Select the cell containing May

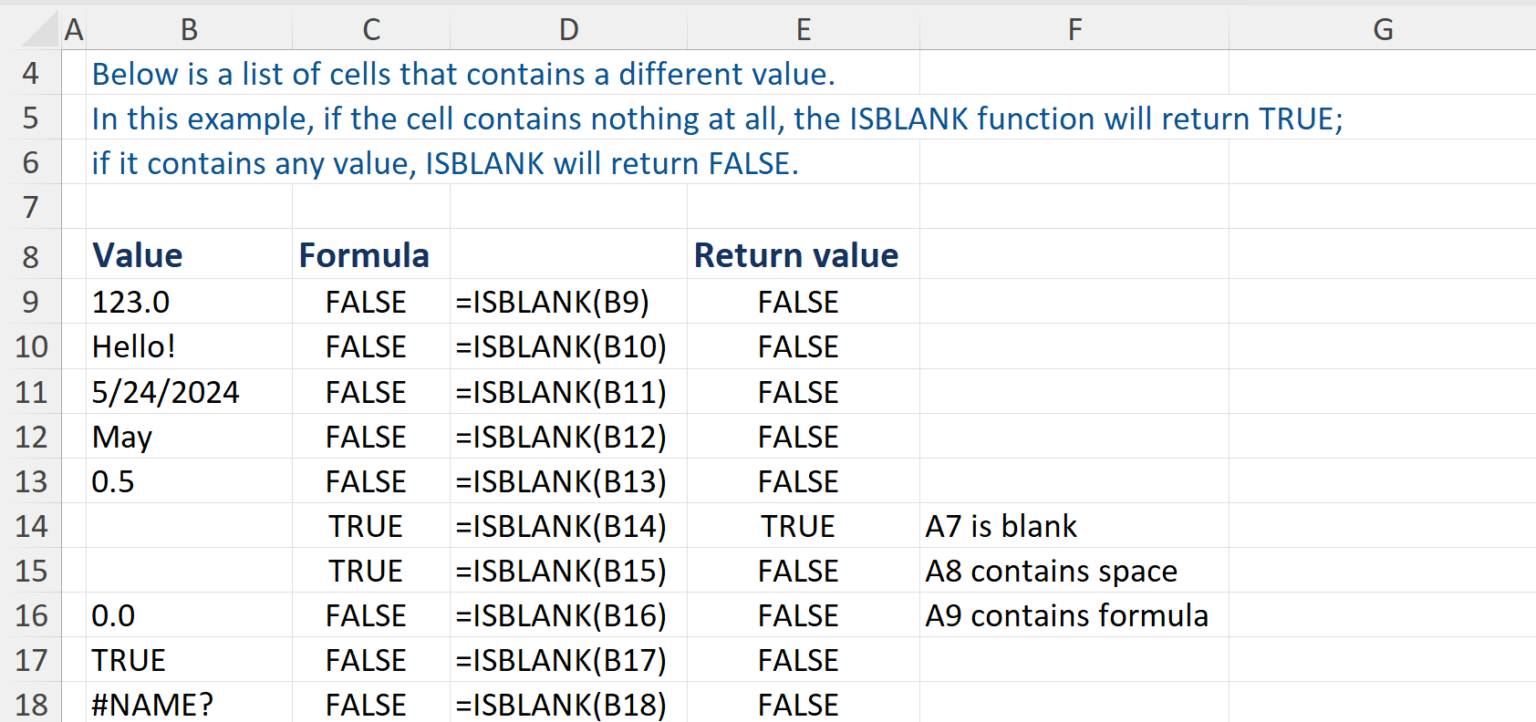click(122, 437)
